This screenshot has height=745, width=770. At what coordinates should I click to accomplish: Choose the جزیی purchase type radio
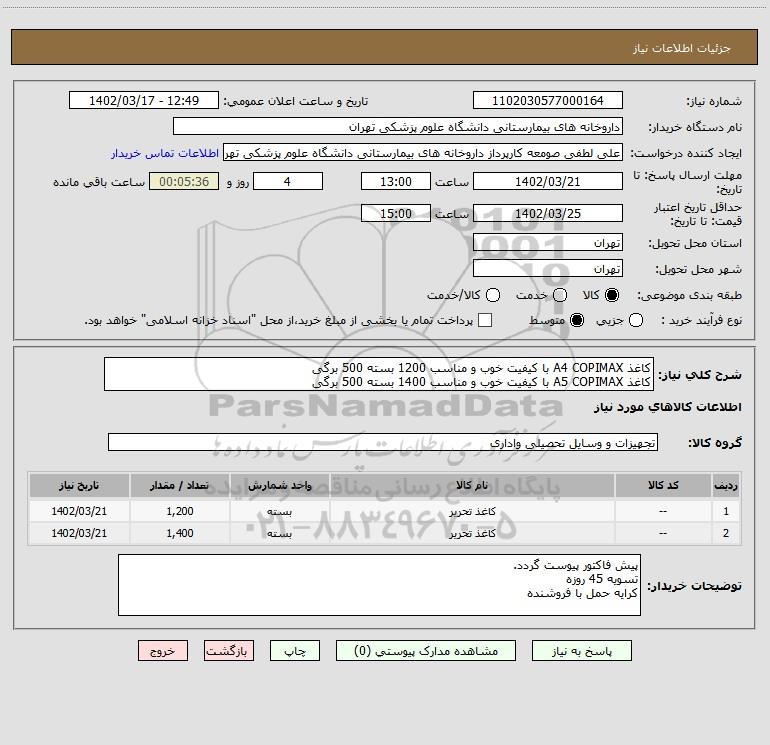point(636,320)
